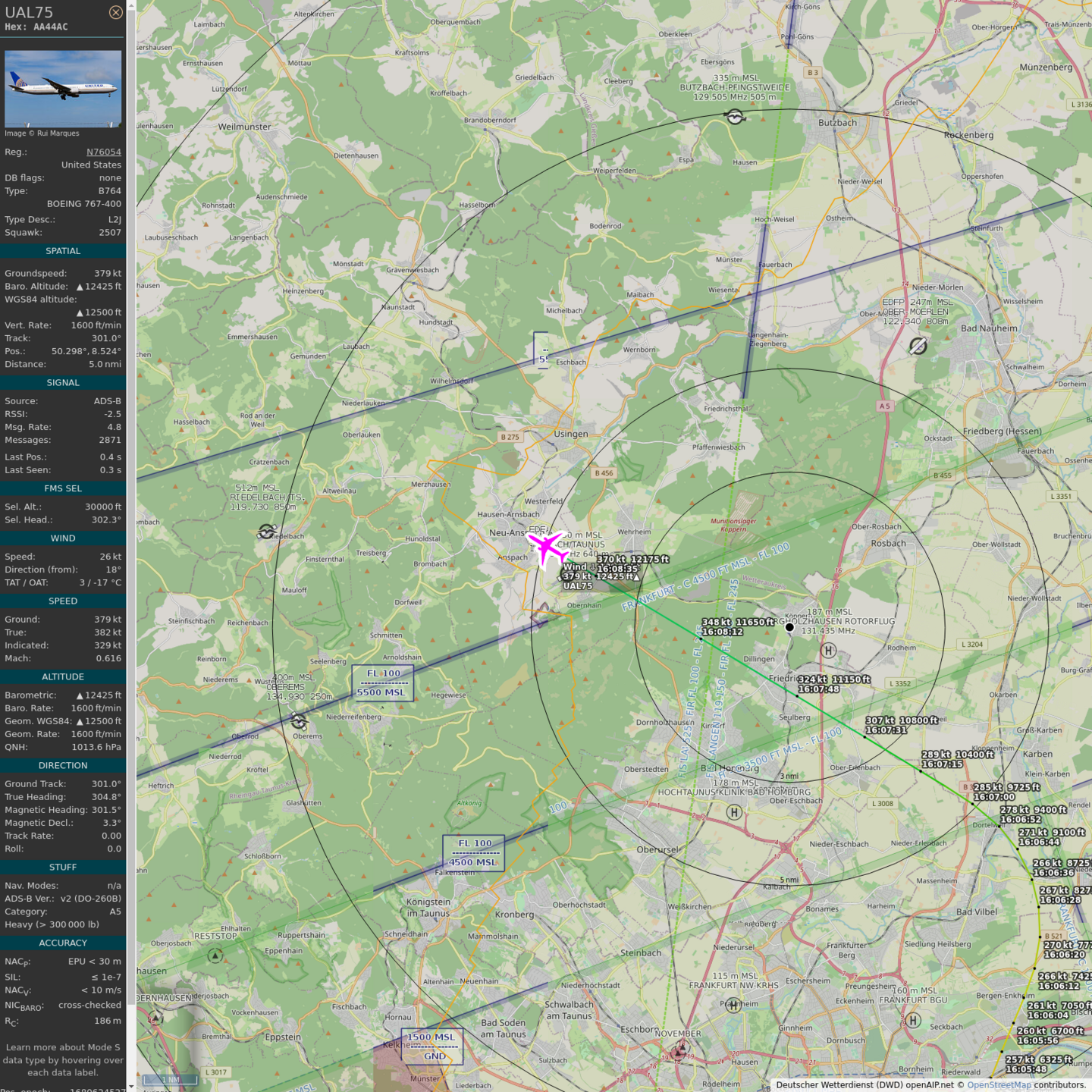Open the OpenStreetMap attribution link
The image size is (1092, 1092).
pyautogui.click(x=998, y=1084)
